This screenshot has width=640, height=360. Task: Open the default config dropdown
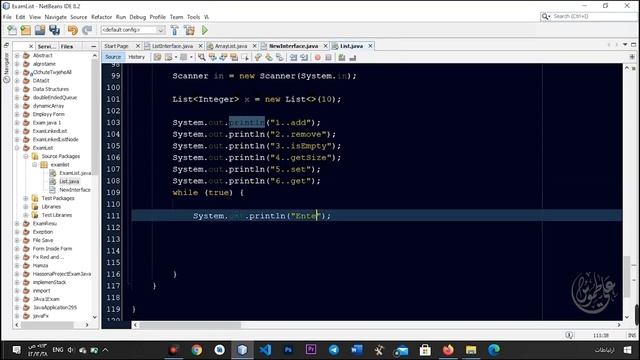tap(133, 30)
